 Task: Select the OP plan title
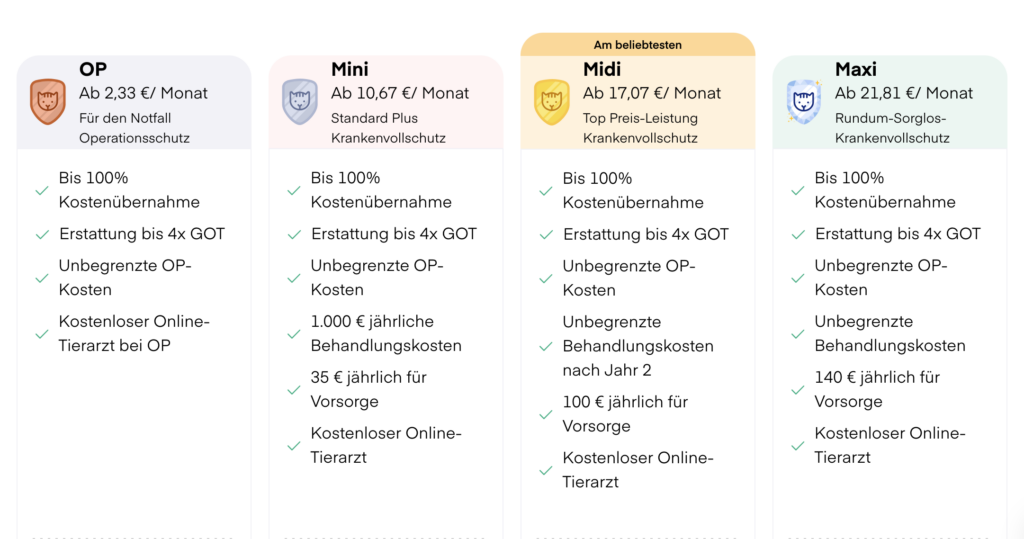coord(93,69)
